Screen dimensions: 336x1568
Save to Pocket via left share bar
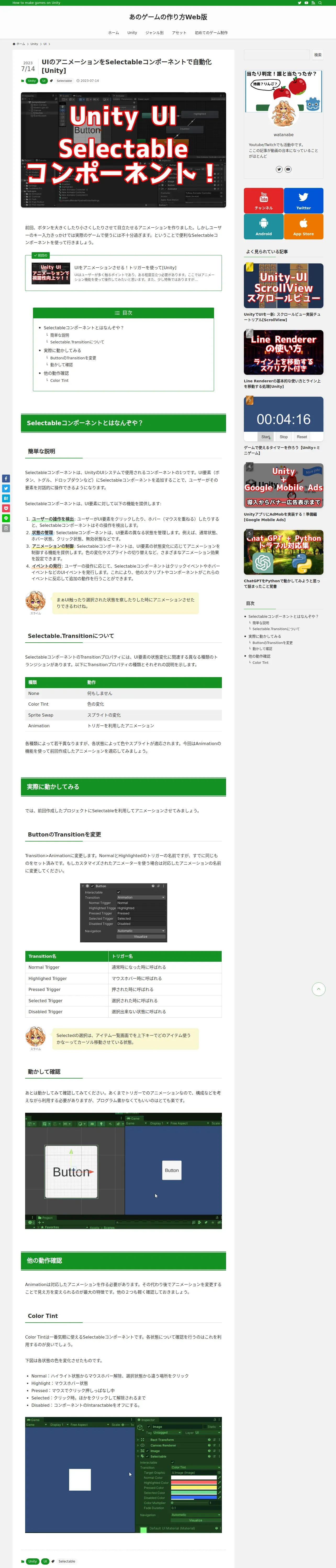click(x=5, y=508)
